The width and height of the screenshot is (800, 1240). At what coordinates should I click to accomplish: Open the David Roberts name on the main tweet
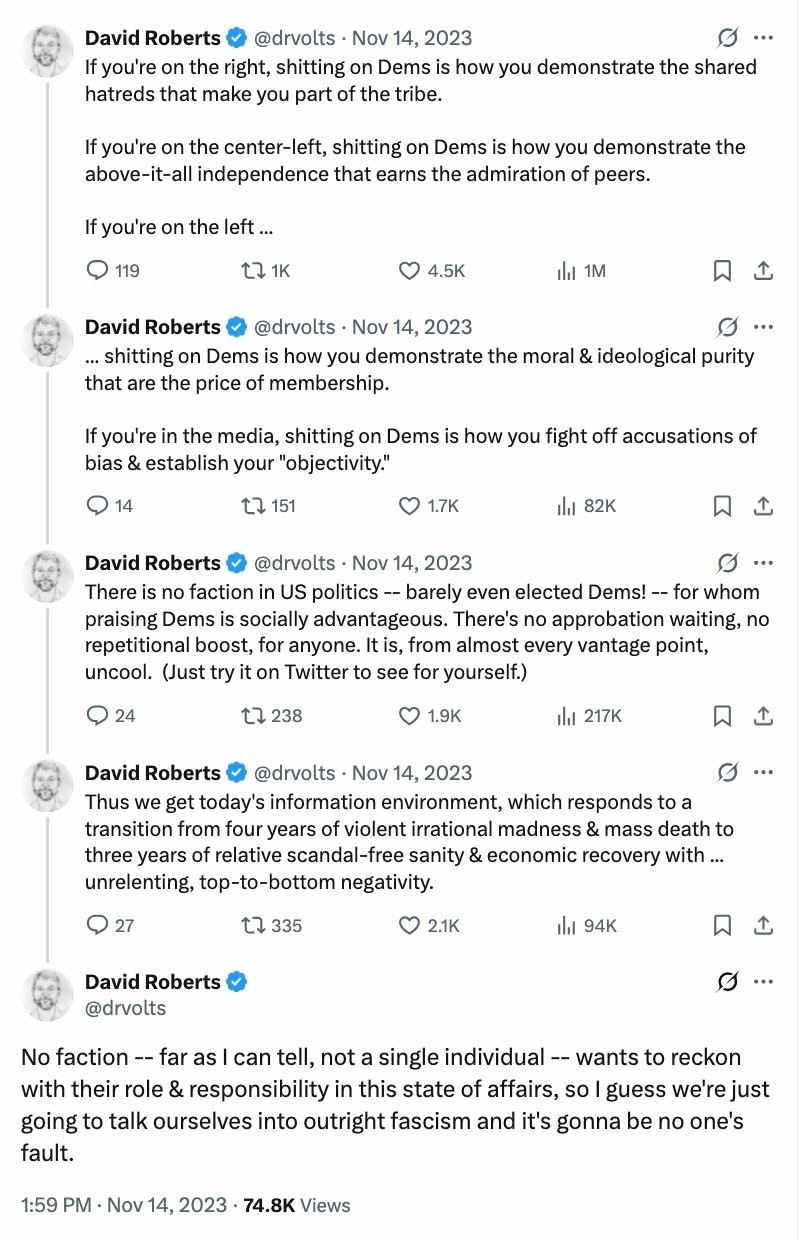[153, 982]
